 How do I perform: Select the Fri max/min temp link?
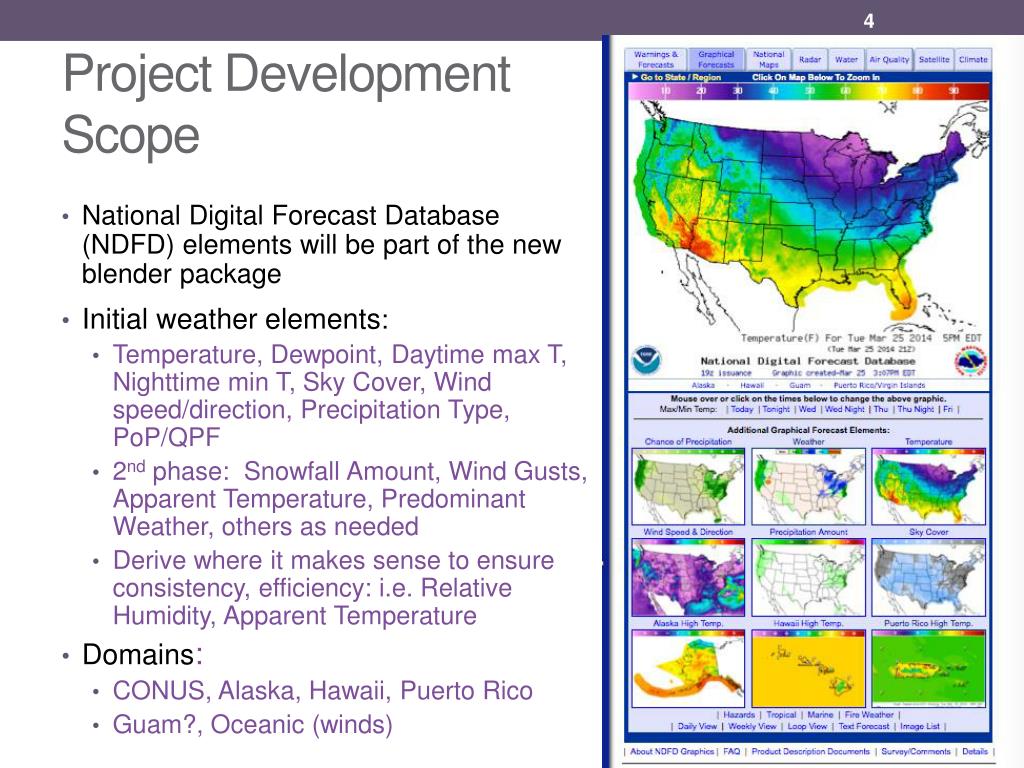pyautogui.click(x=948, y=409)
